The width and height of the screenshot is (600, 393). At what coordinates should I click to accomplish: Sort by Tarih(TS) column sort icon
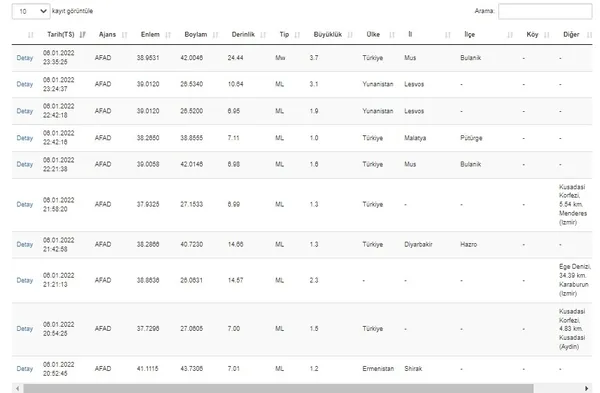[83, 35]
